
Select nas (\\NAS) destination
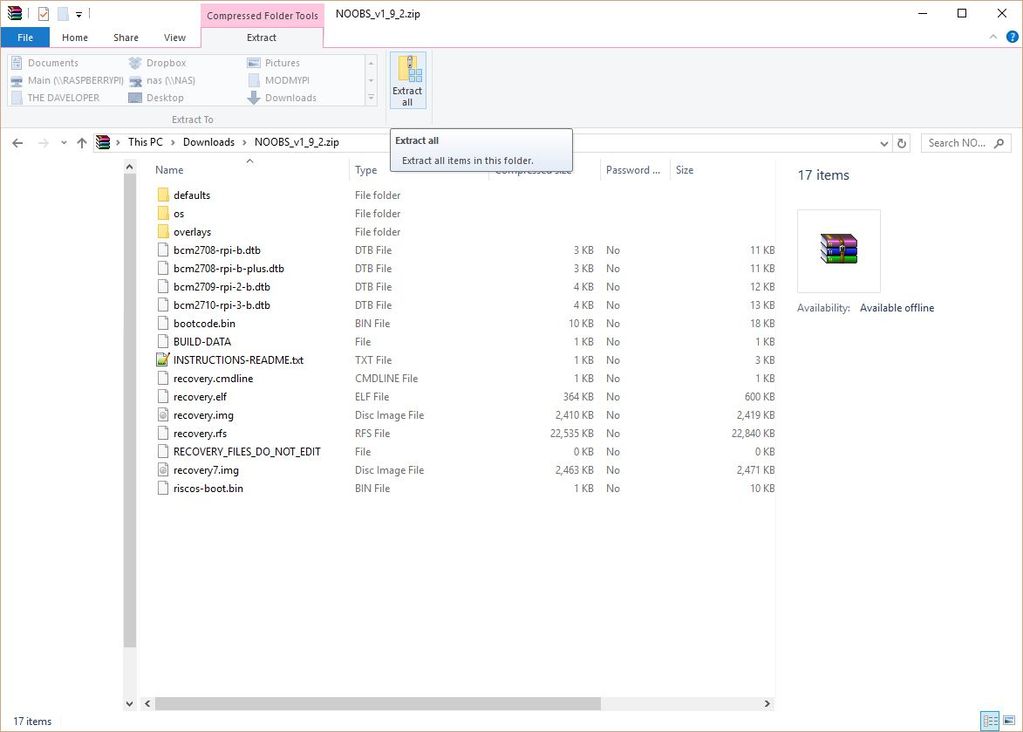click(x=162, y=80)
